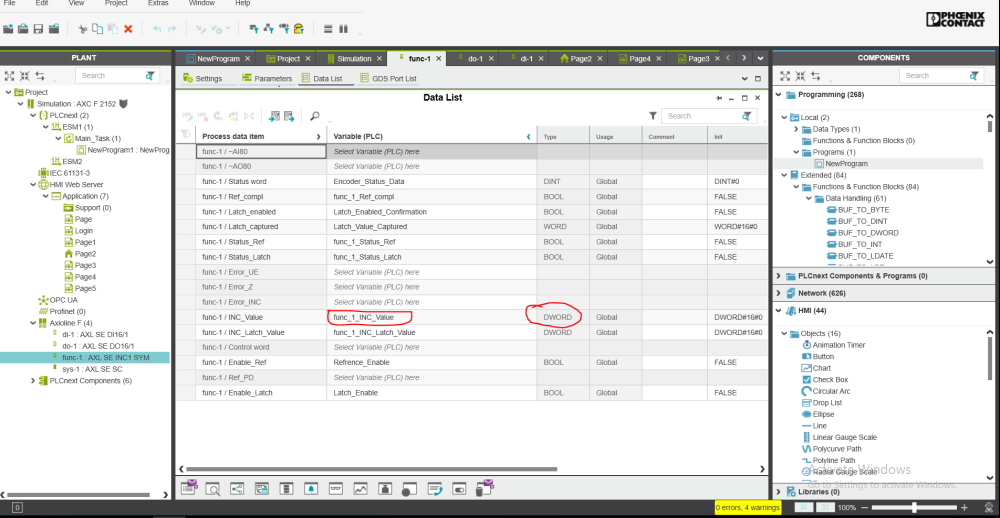Click Expand All icon in Plant panel
Screen dimensions: 1000x518
(x=9, y=76)
